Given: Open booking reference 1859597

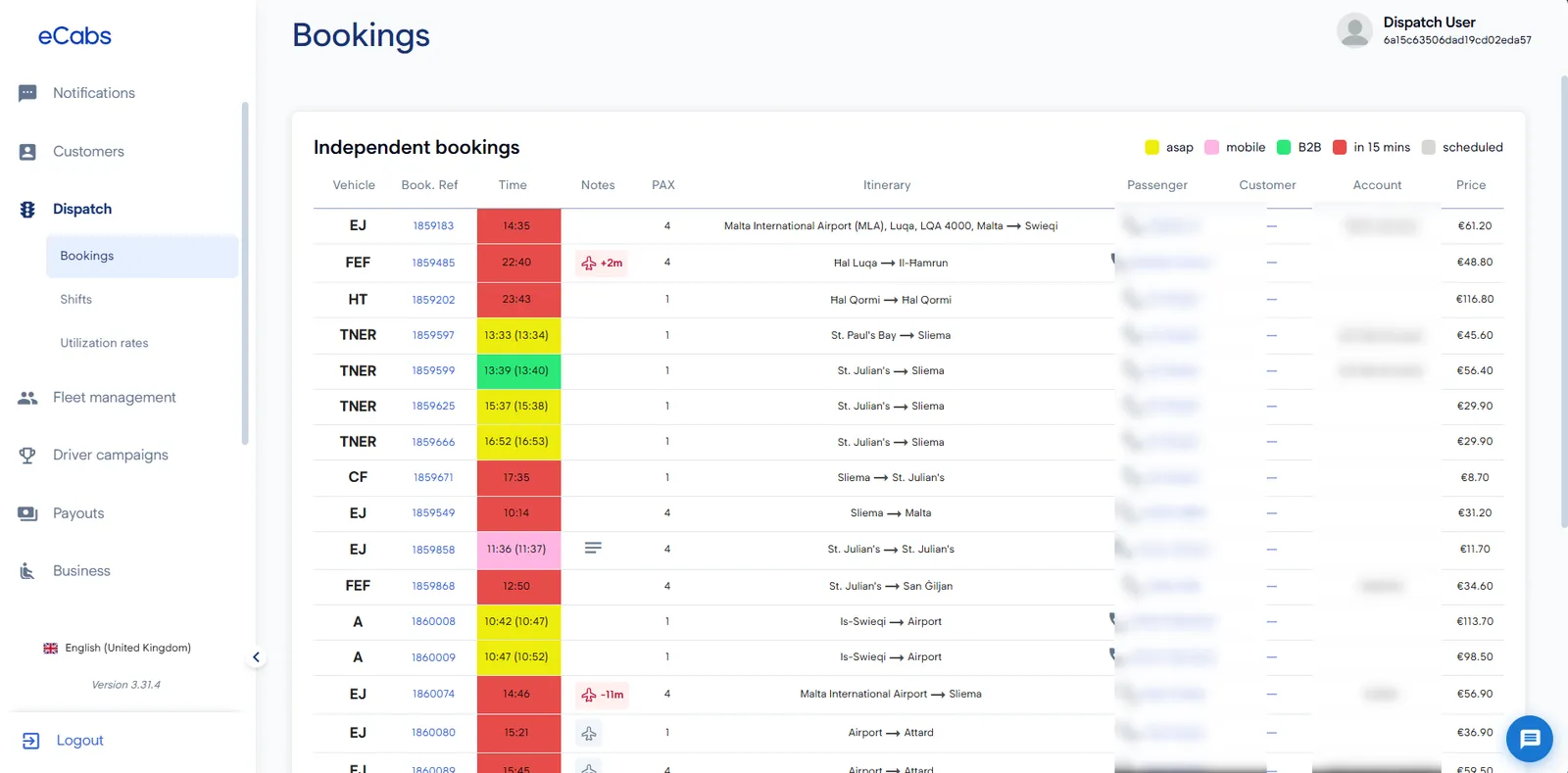Looking at the screenshot, I should (433, 336).
